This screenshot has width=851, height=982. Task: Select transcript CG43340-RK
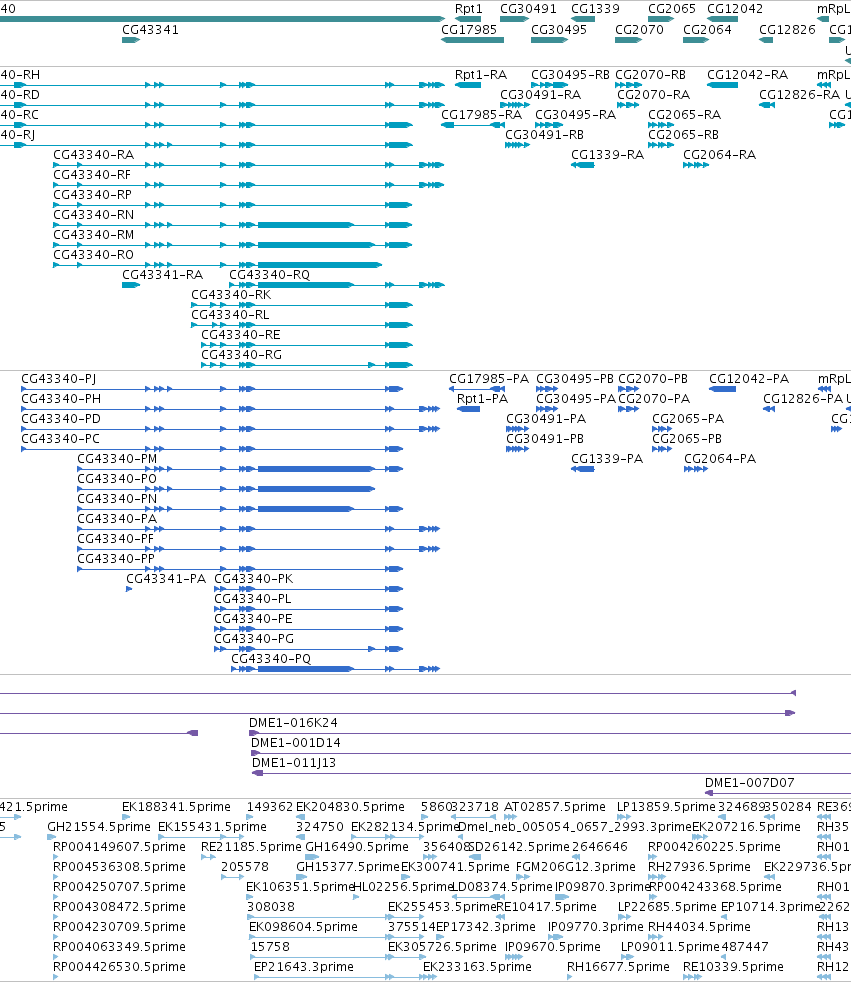[x=230, y=295]
